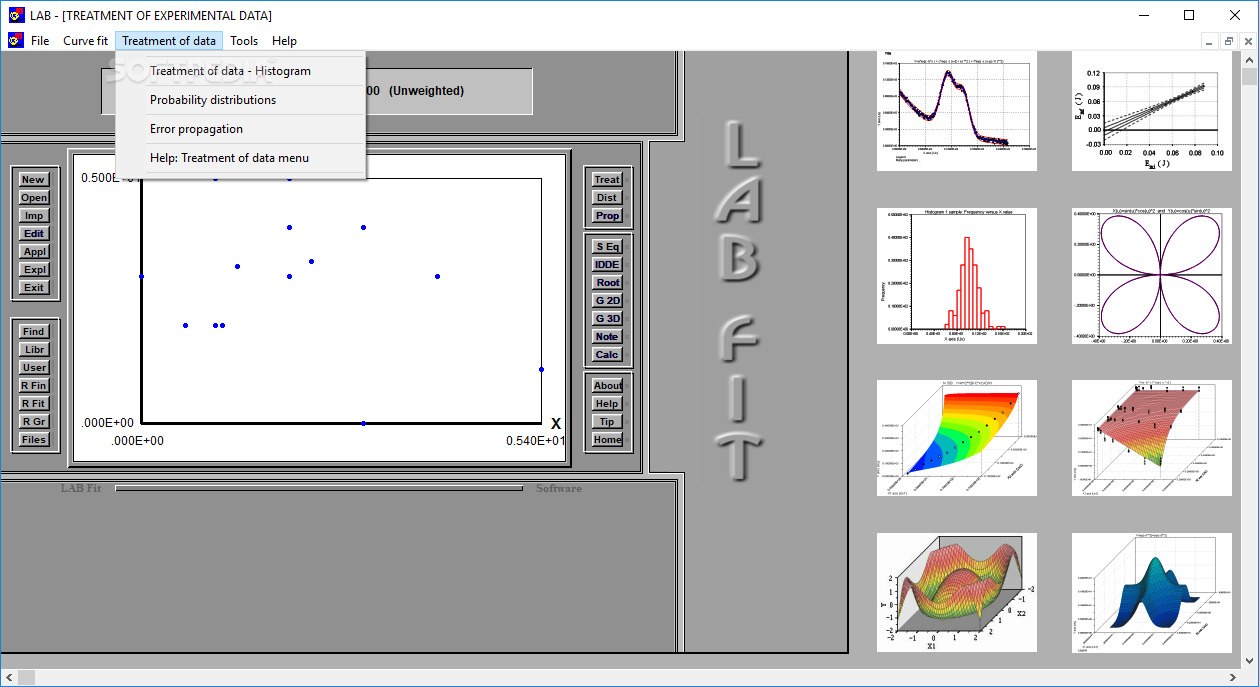
Task: Open the X1 X2 wavy surface thumbnail
Action: (956, 593)
